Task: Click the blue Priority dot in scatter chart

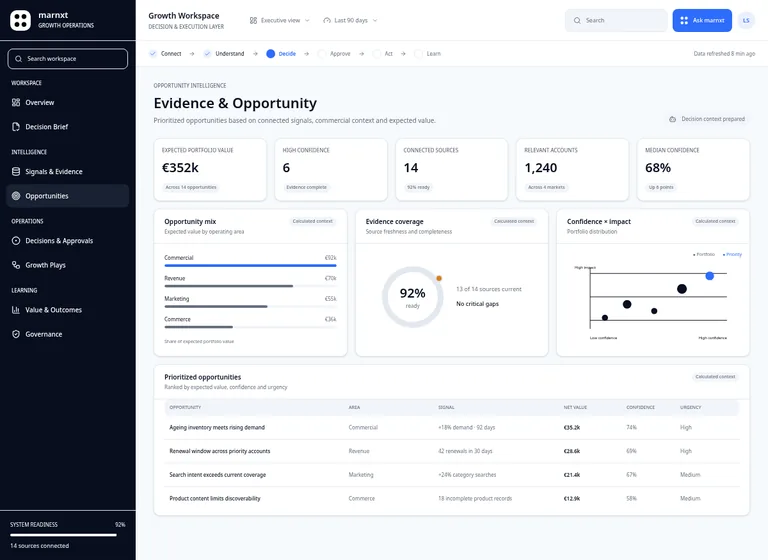Action: point(709,276)
